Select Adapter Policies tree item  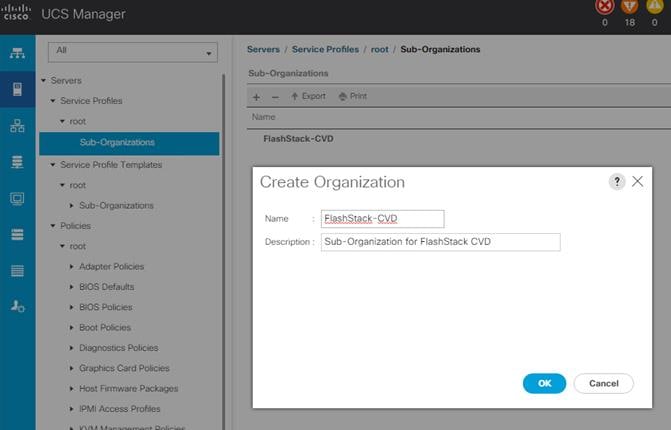[111, 267]
